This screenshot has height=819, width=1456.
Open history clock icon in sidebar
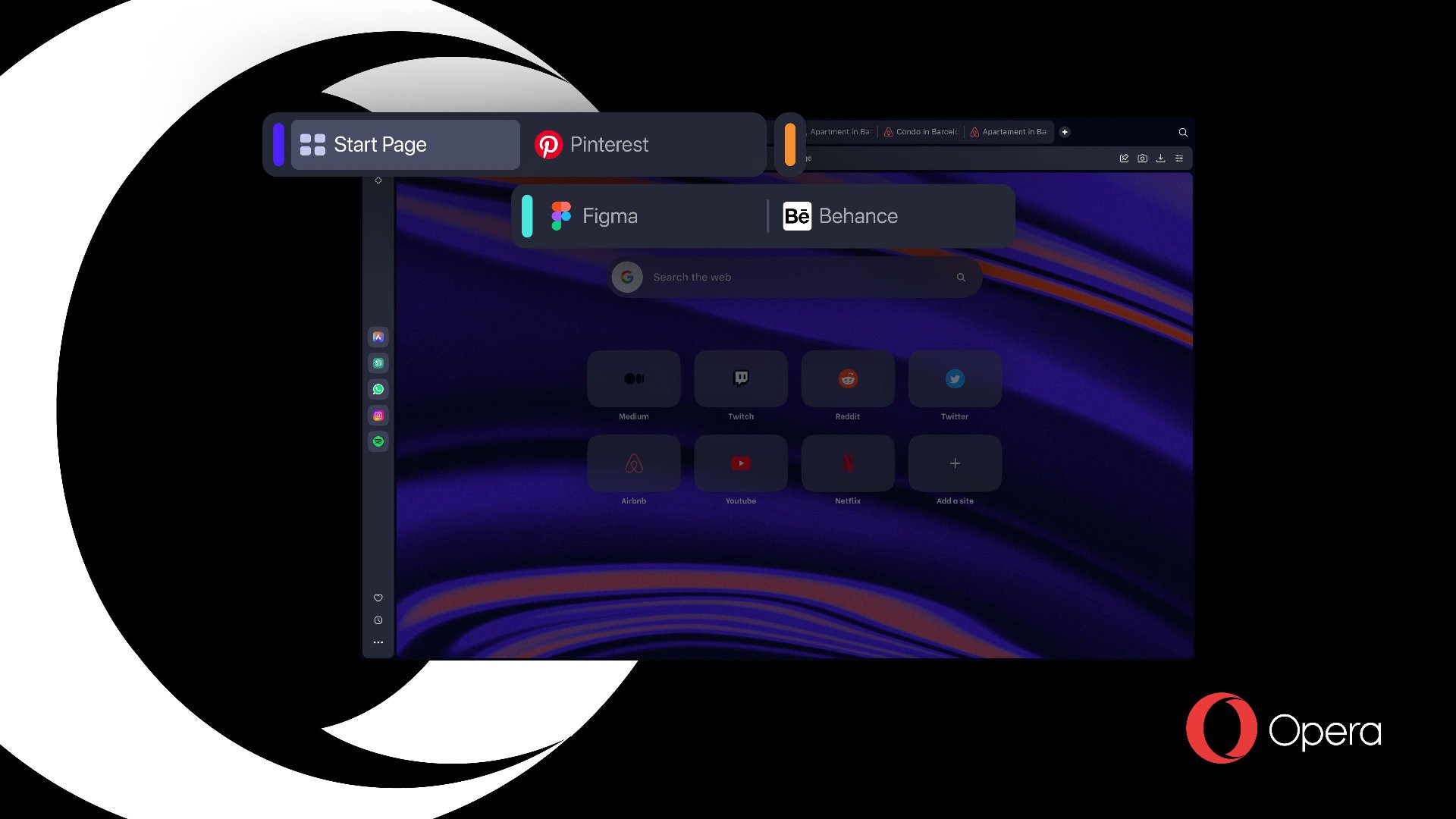pos(378,620)
